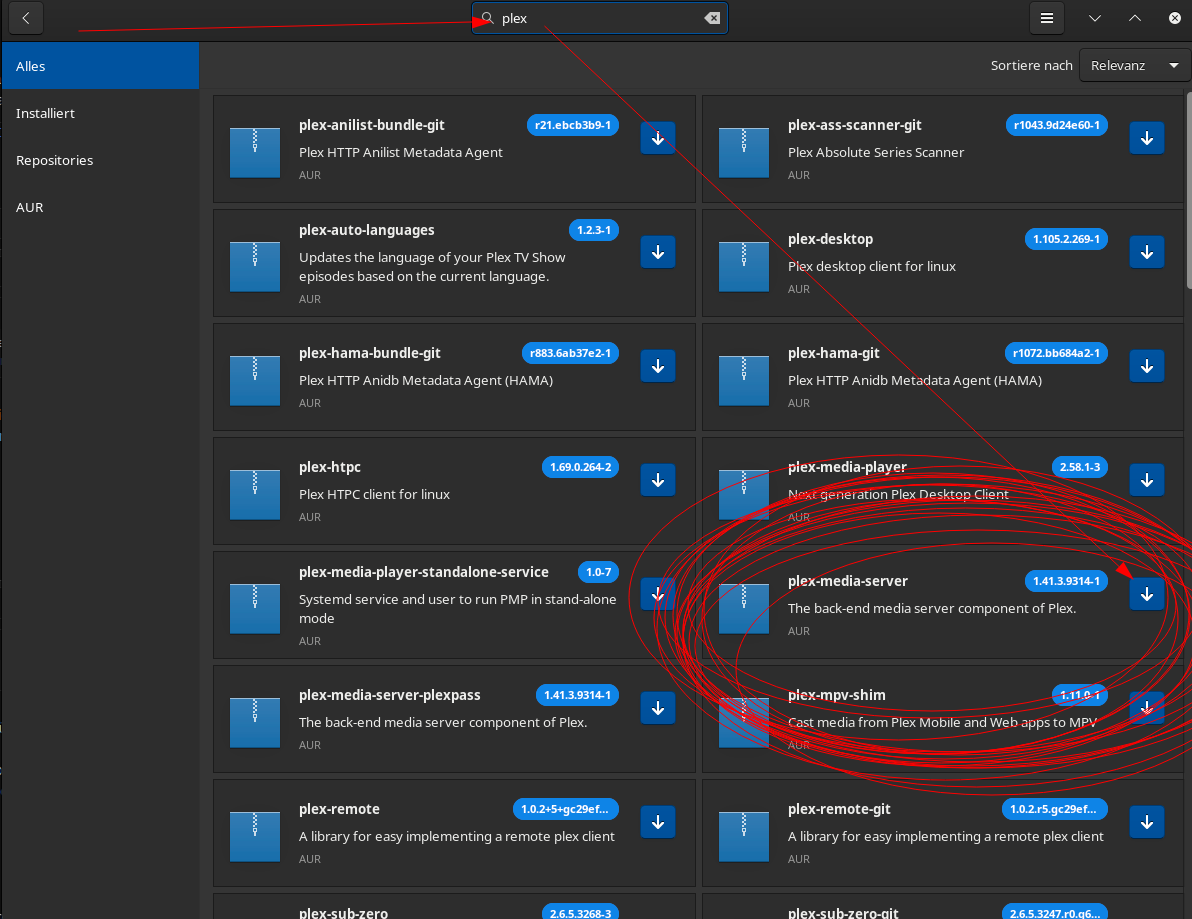The width and height of the screenshot is (1192, 919).
Task: Click the vertical scrollbar of results
Action: [1188, 190]
